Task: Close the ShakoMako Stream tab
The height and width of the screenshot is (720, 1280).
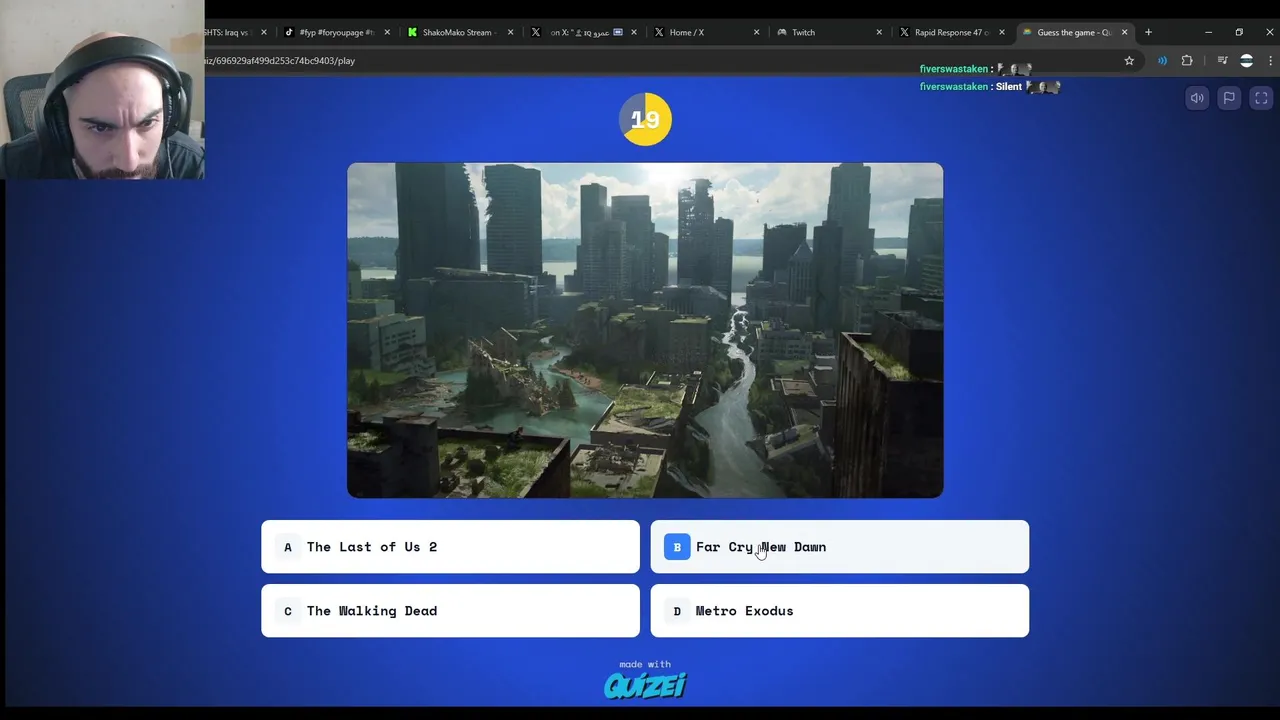Action: (x=510, y=32)
